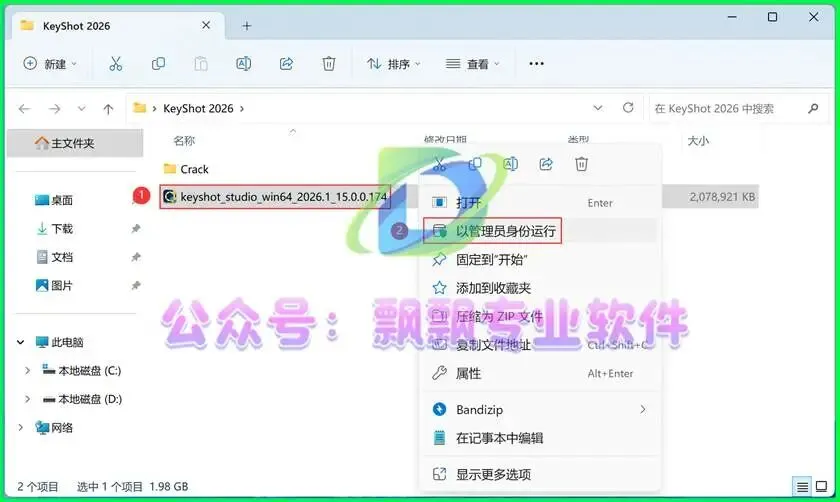The width and height of the screenshot is (840, 502).
Task: Sort by 名称 column header
Action: 184,140
